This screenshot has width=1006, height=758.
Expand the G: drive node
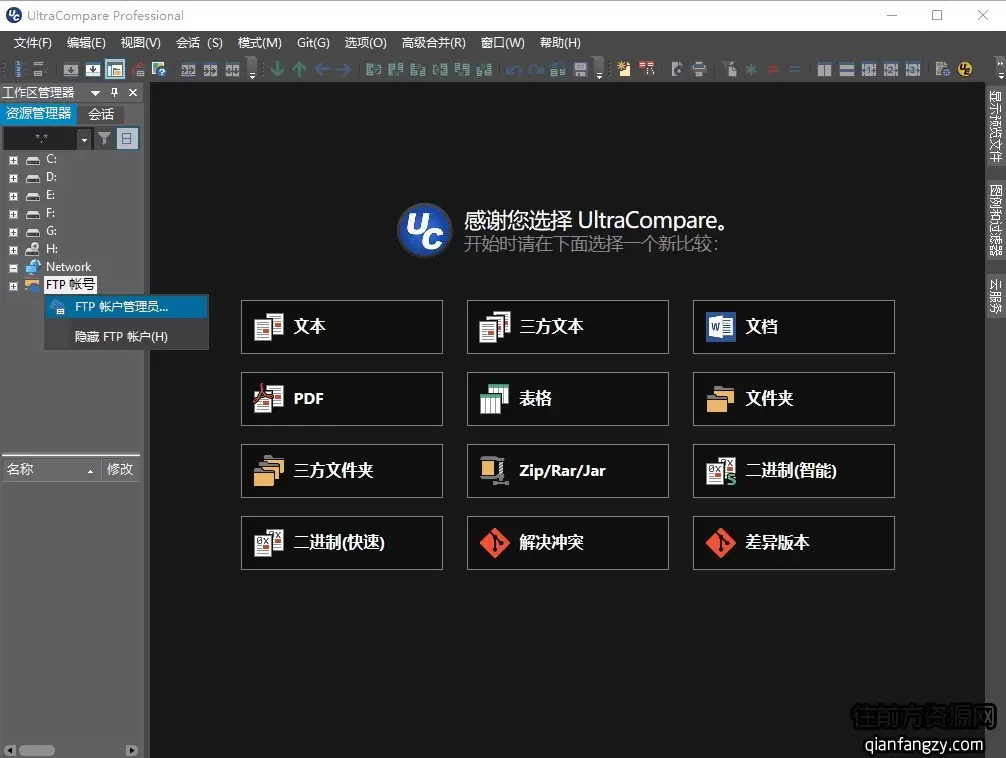[13, 232]
